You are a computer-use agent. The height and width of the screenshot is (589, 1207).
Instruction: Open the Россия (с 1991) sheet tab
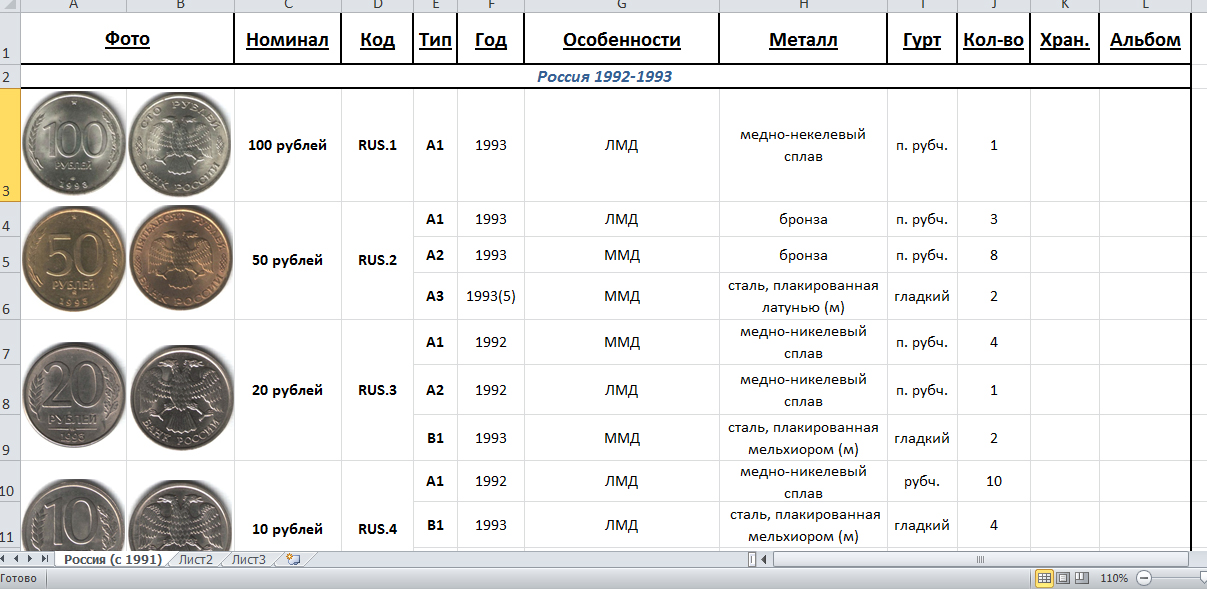point(113,559)
